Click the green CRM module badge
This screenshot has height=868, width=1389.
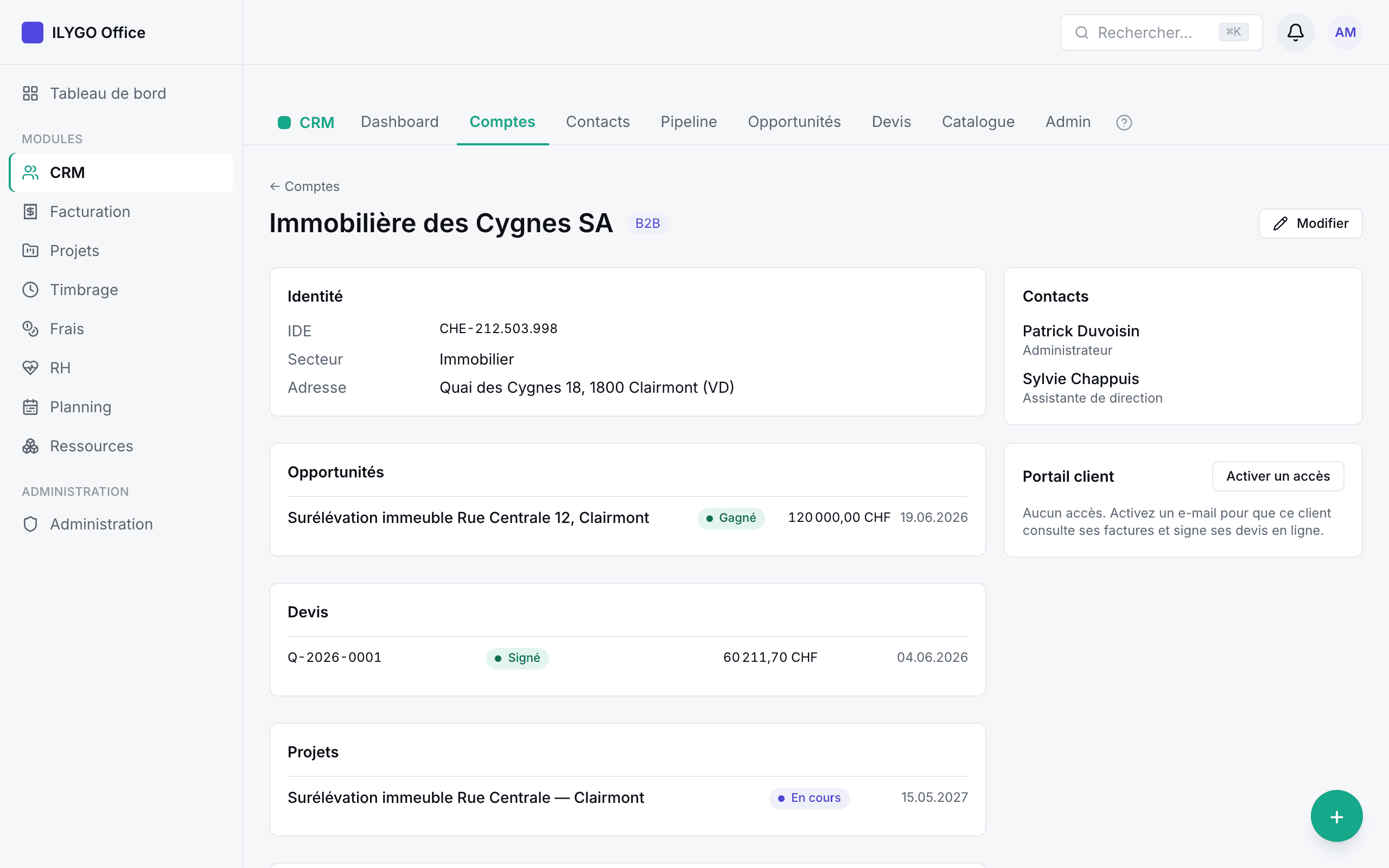point(306,122)
